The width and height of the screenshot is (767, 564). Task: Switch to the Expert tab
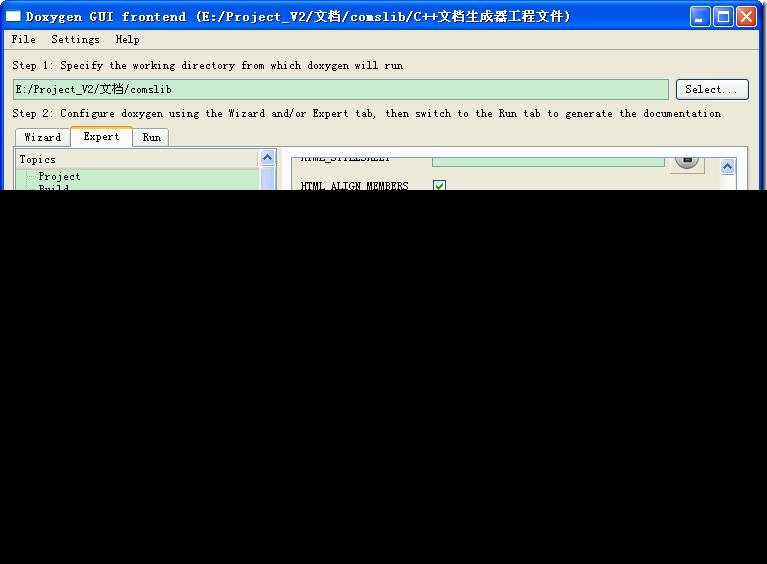101,136
